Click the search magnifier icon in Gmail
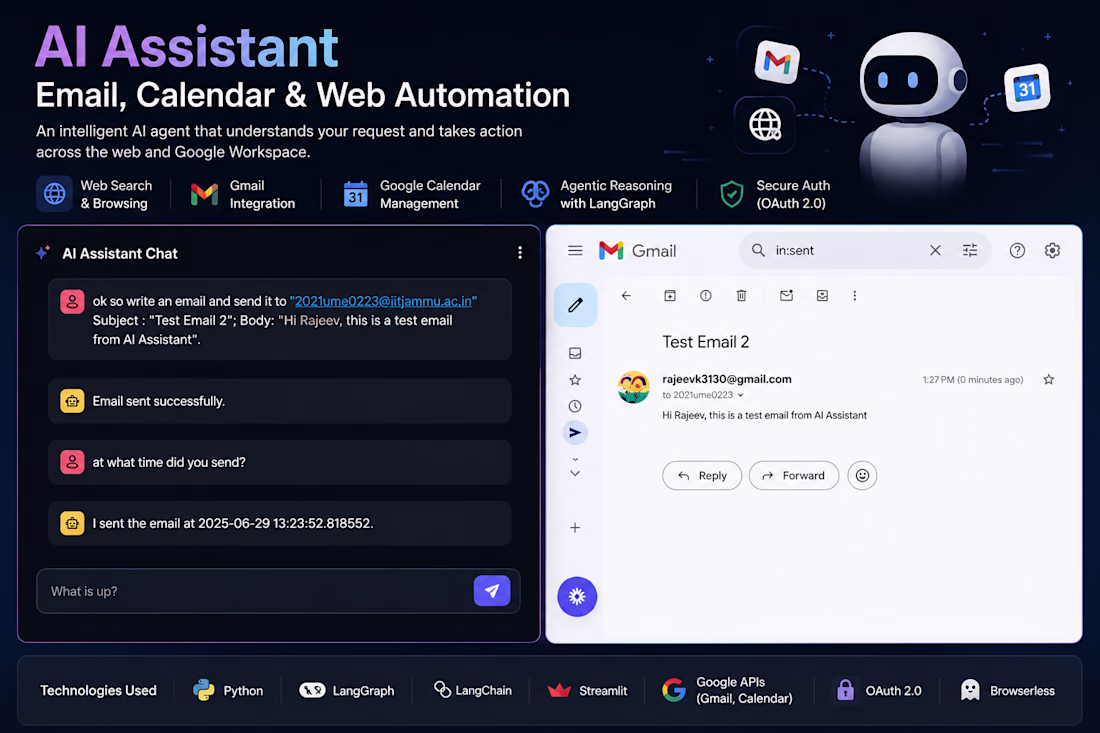This screenshot has width=1100, height=733. coord(758,250)
